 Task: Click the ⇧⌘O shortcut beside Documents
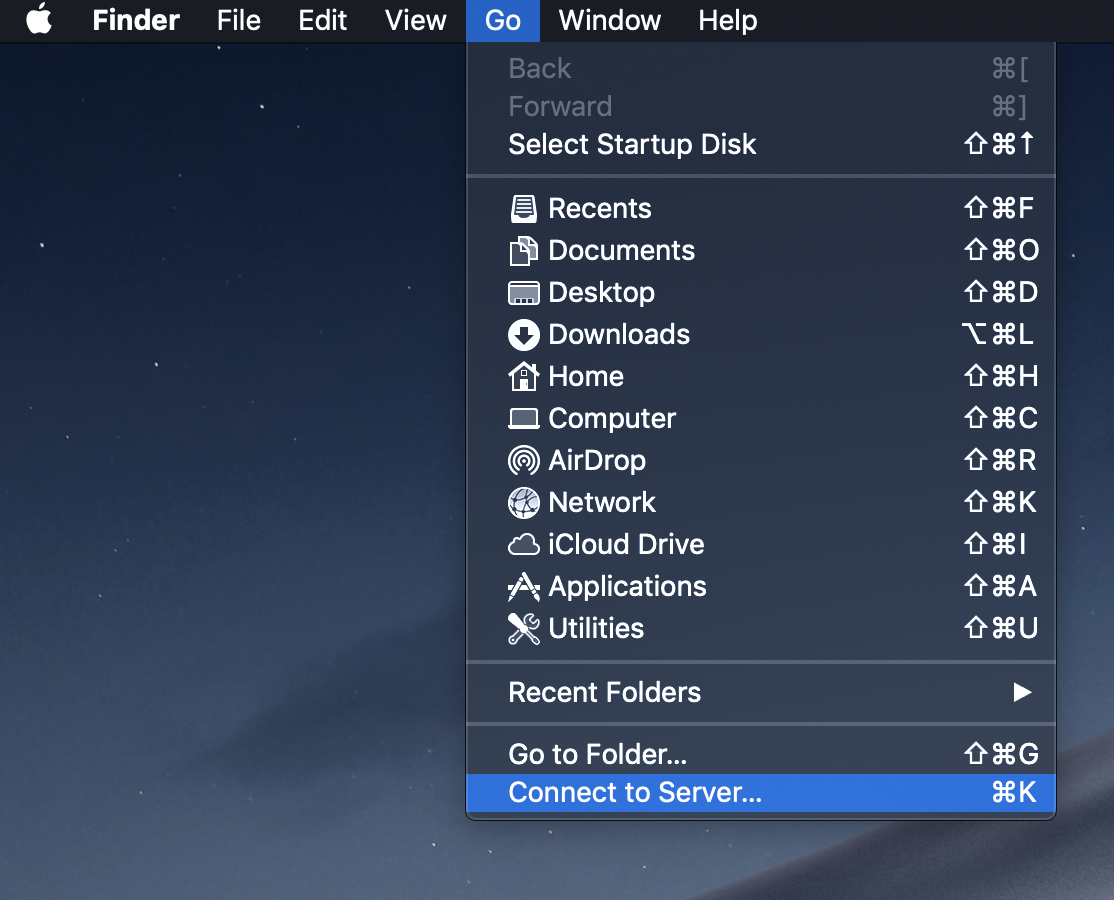point(1001,250)
